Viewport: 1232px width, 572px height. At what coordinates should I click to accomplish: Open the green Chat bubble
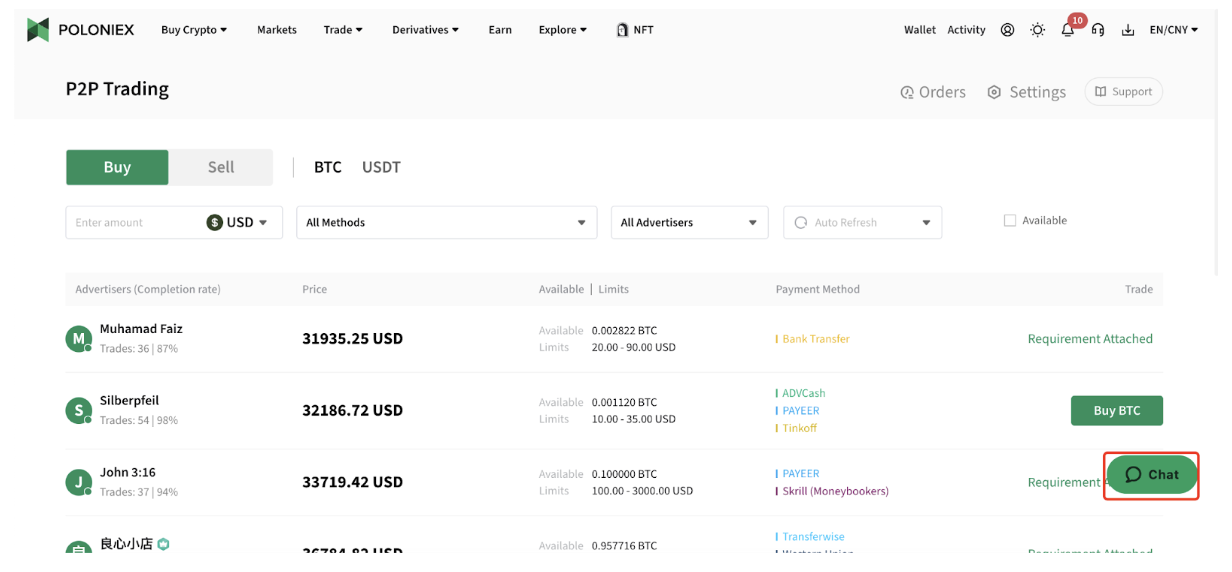1151,475
